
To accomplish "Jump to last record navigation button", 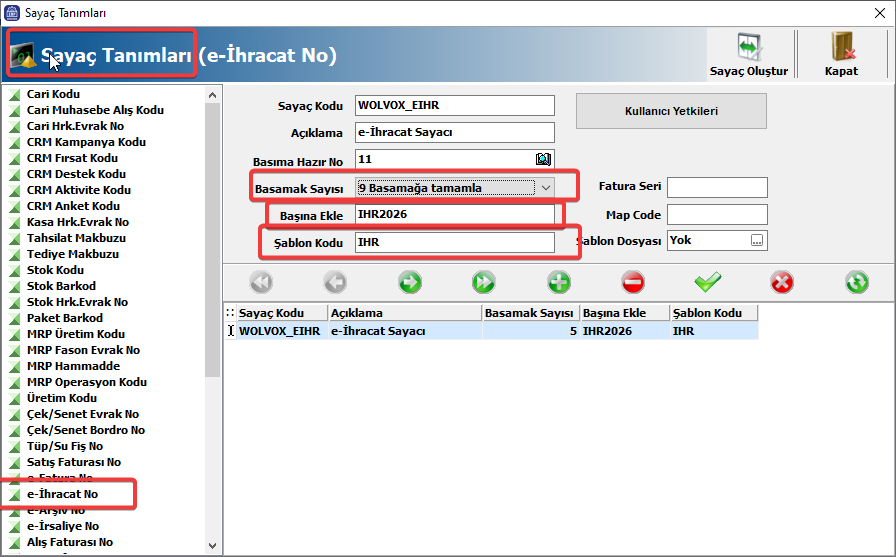I will (x=484, y=283).
